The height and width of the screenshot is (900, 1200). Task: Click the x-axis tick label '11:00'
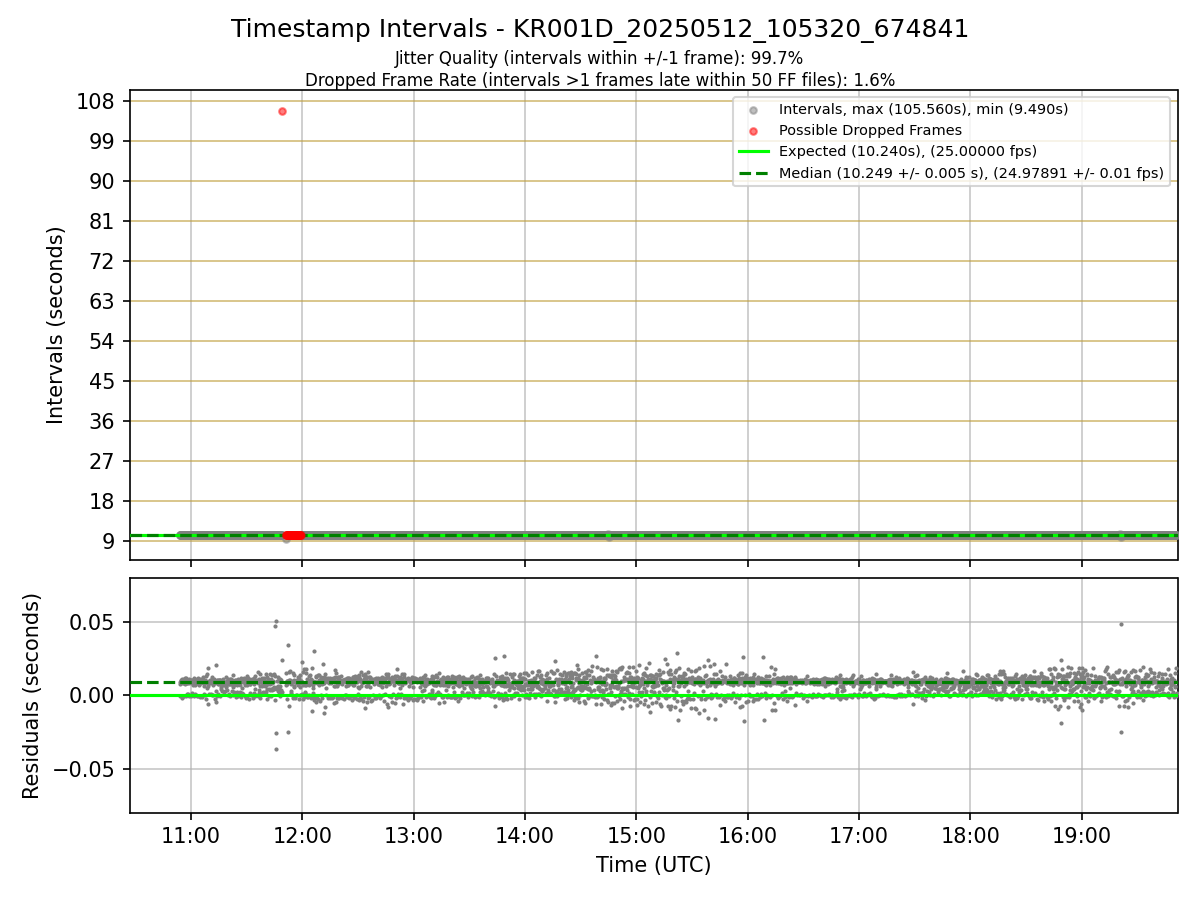tap(191, 836)
